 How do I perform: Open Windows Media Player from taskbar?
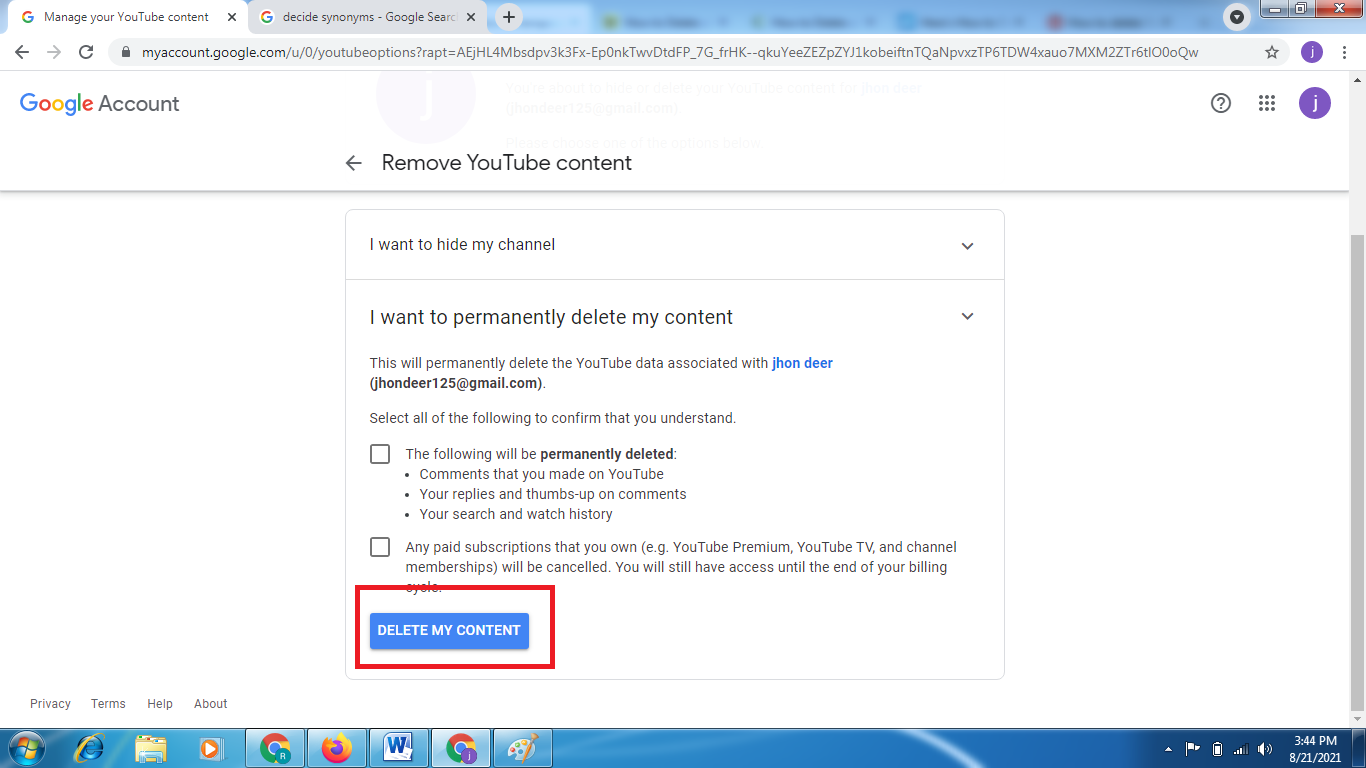pos(211,748)
